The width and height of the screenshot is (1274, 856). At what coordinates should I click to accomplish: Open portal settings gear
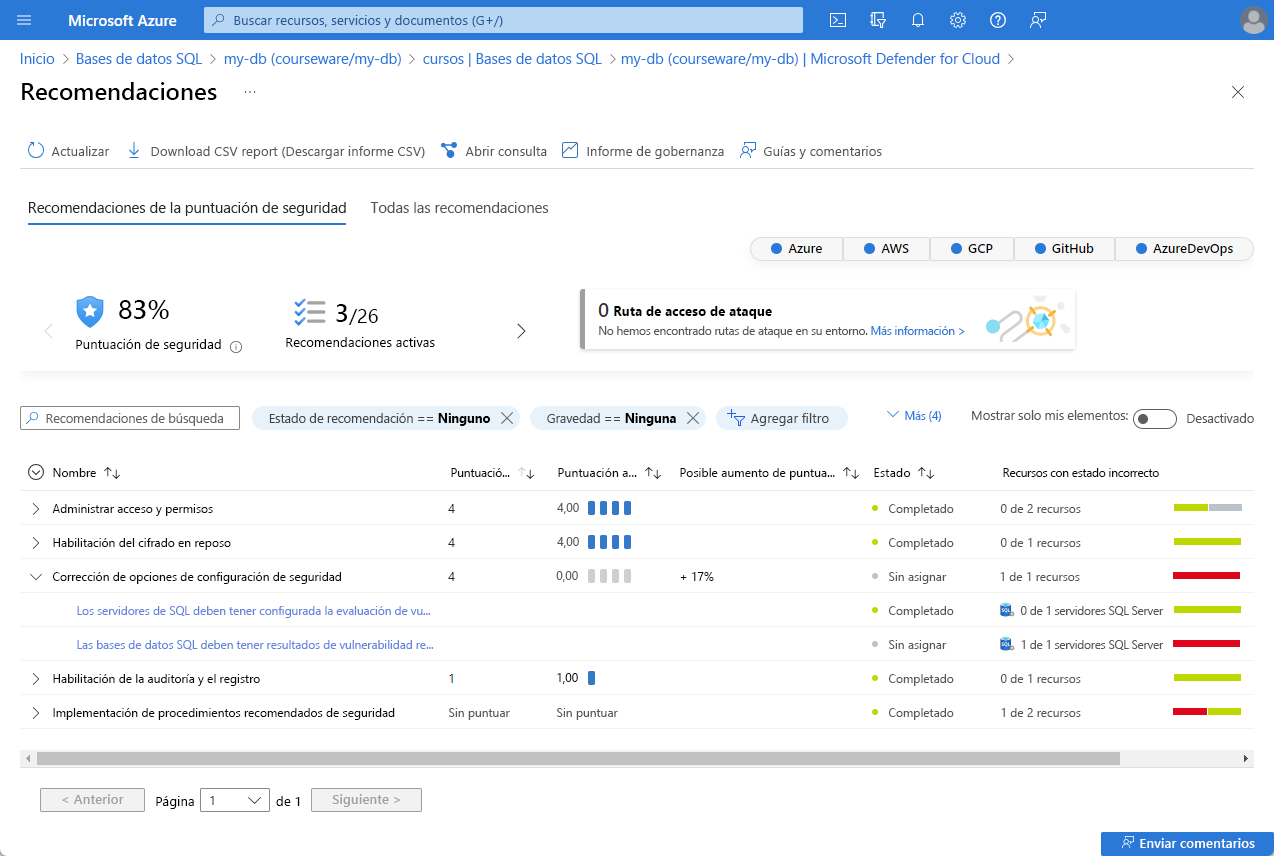(958, 20)
